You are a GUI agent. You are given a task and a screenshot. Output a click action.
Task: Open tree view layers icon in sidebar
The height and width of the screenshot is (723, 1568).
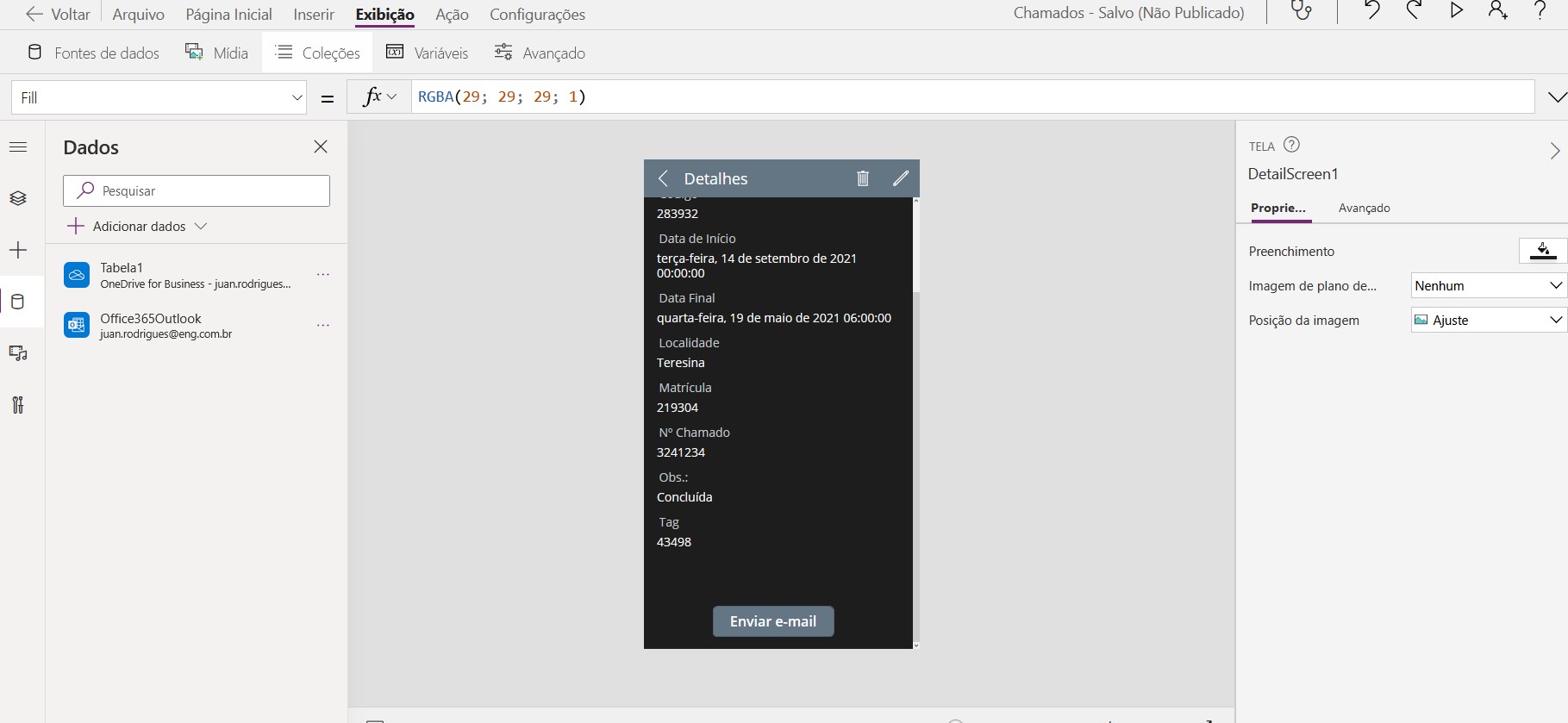point(18,198)
